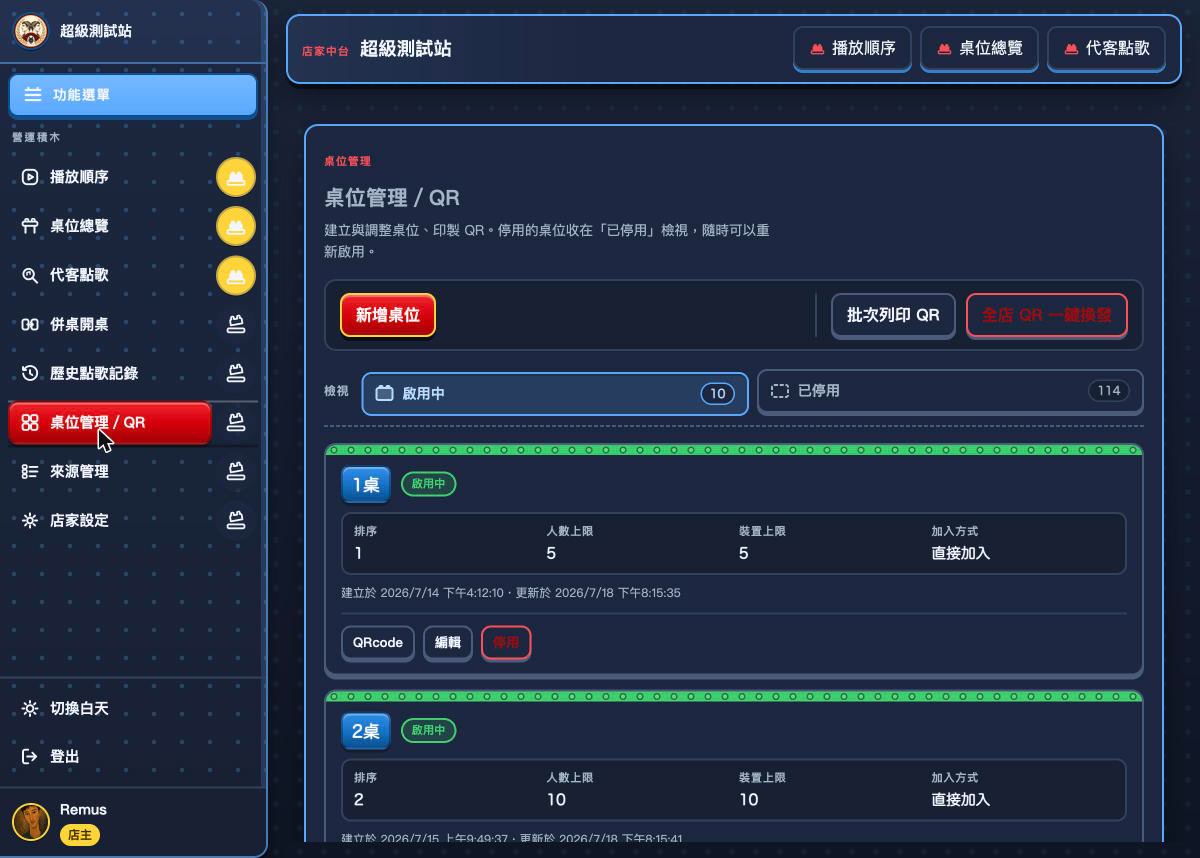Click the 桌位管理 / QR grid icon in sidebar
The width and height of the screenshot is (1200, 858).
click(30, 422)
